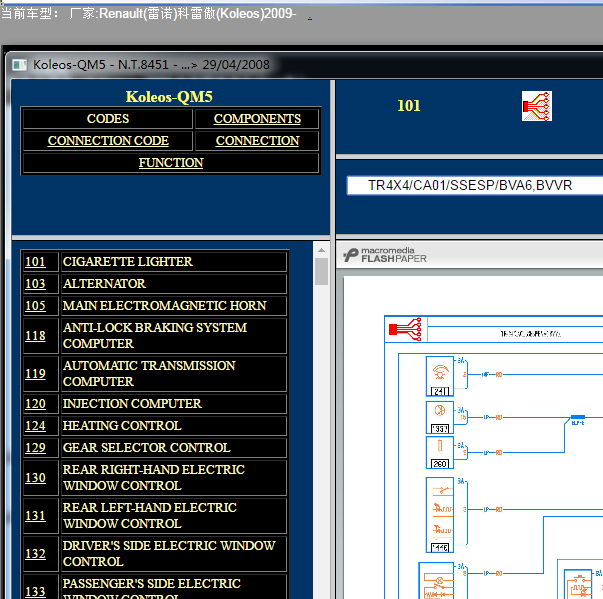This screenshot has height=599, width=603.
Task: Select code 119 link
Action: click(35, 374)
